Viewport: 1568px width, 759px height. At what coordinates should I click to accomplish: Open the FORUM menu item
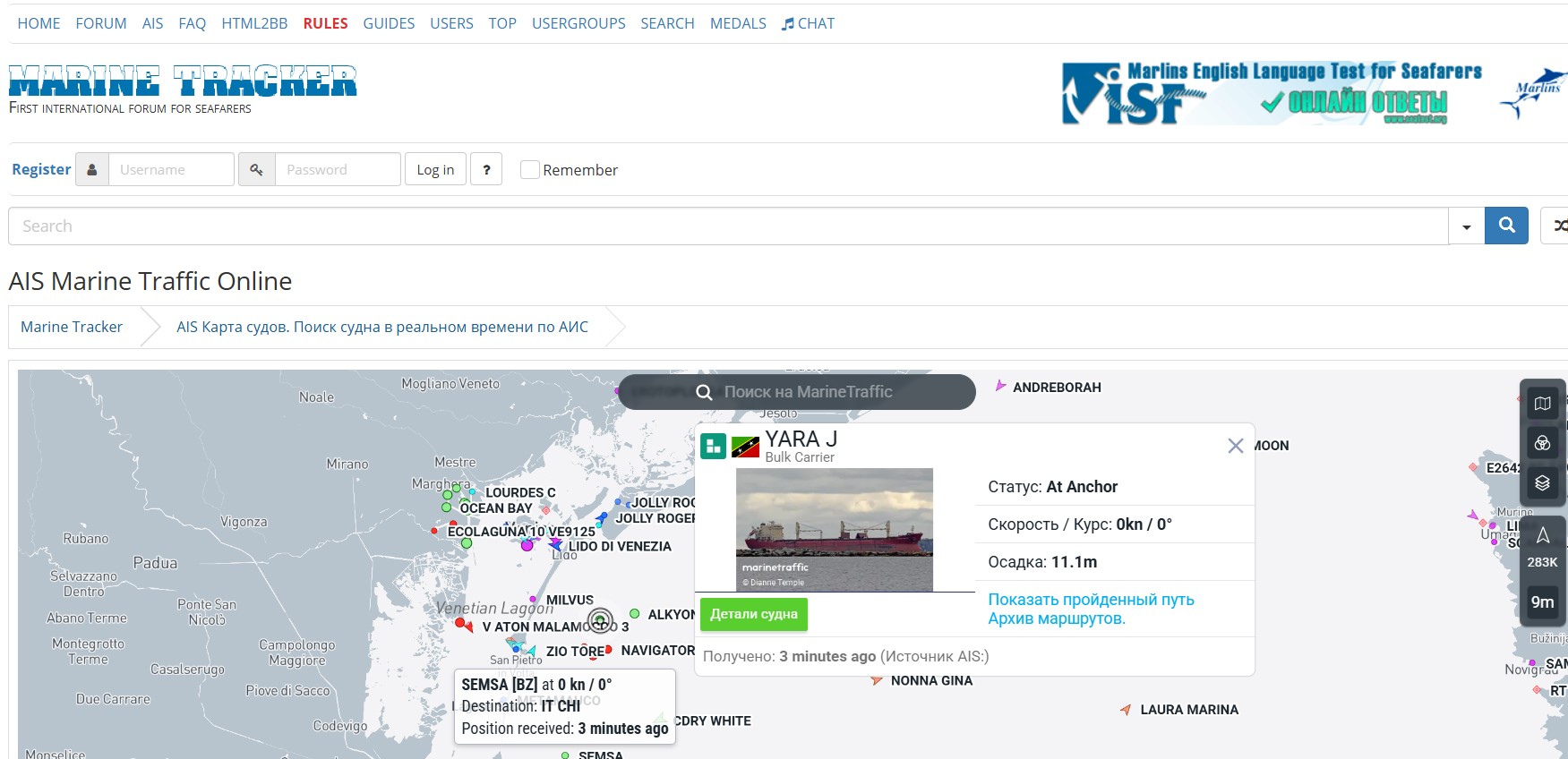click(101, 23)
